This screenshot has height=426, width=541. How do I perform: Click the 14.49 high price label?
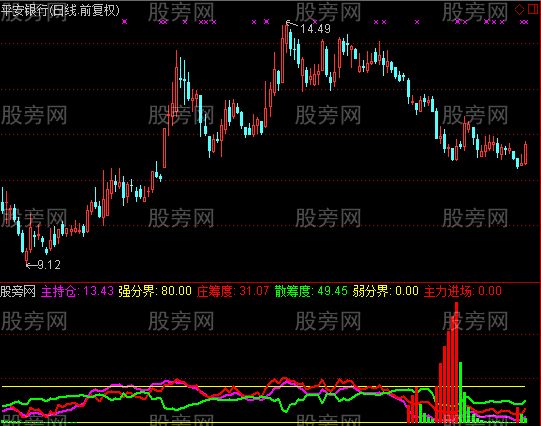coord(315,29)
